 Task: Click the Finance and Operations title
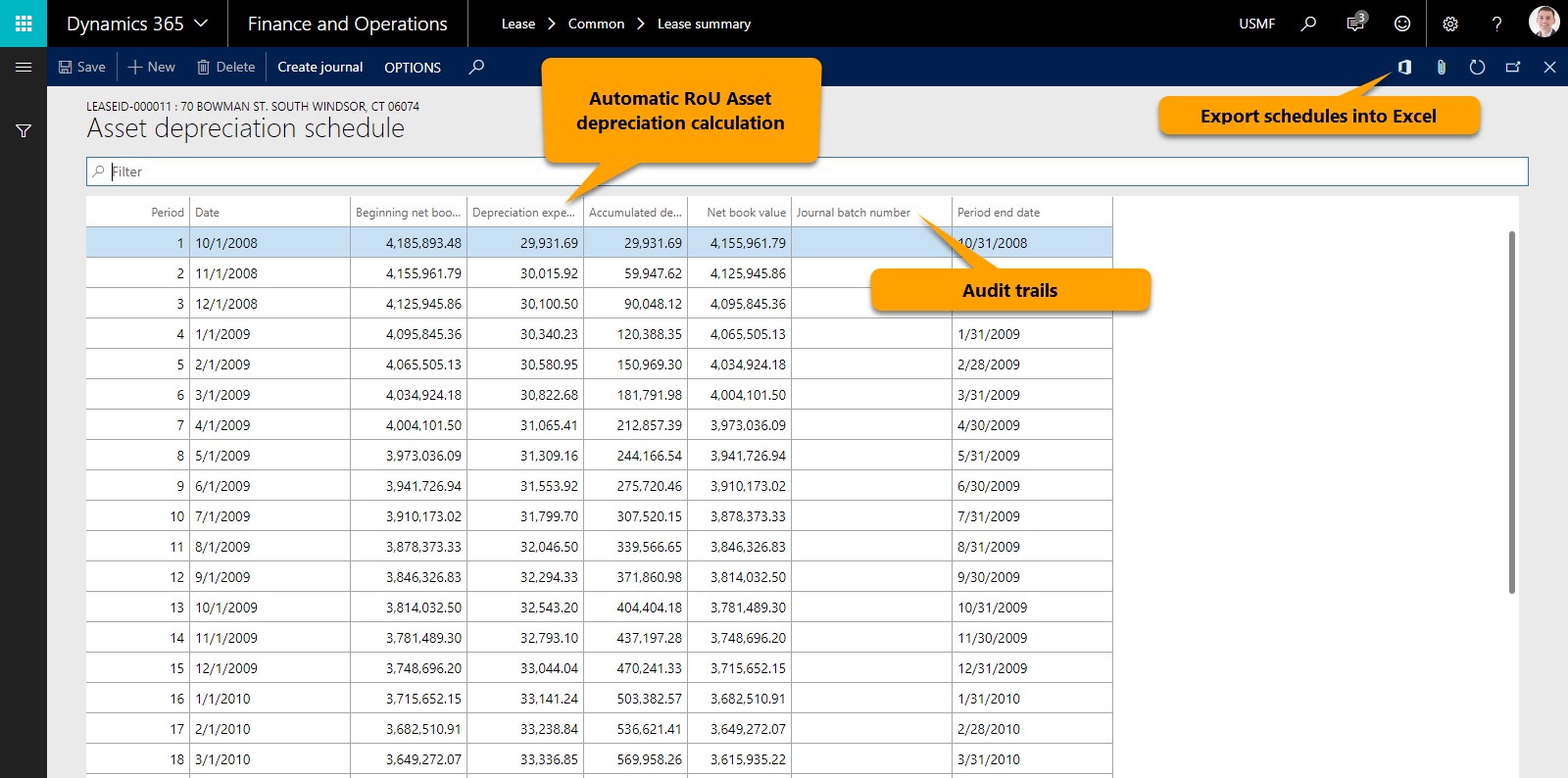(x=347, y=24)
